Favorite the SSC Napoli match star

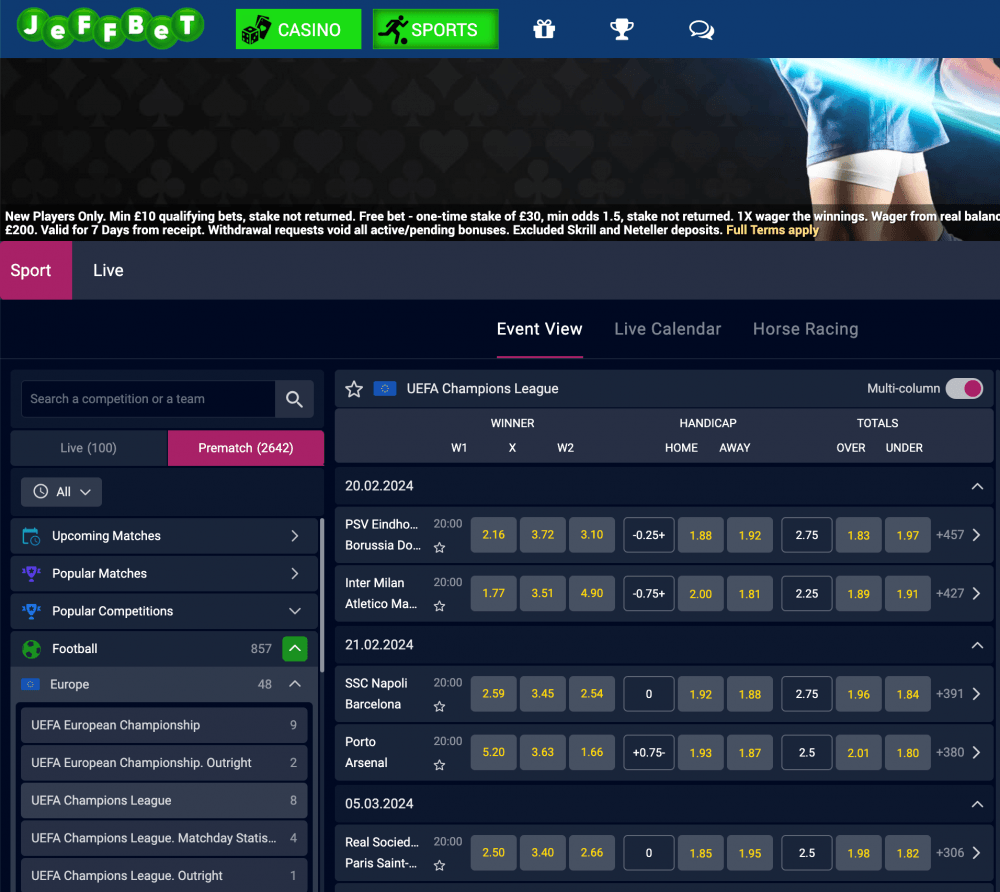pos(439,706)
